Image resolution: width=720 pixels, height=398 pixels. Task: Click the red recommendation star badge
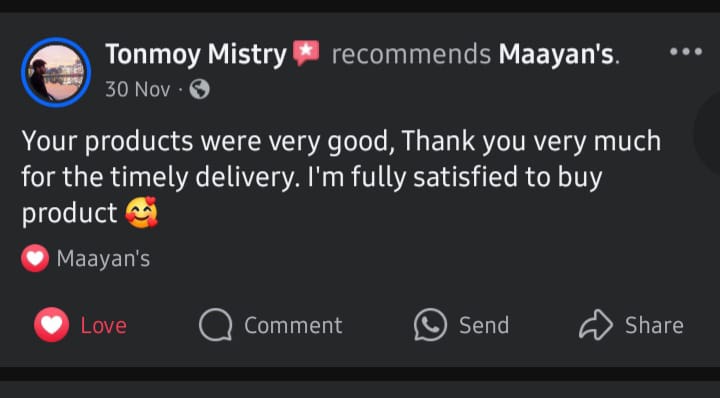(306, 53)
